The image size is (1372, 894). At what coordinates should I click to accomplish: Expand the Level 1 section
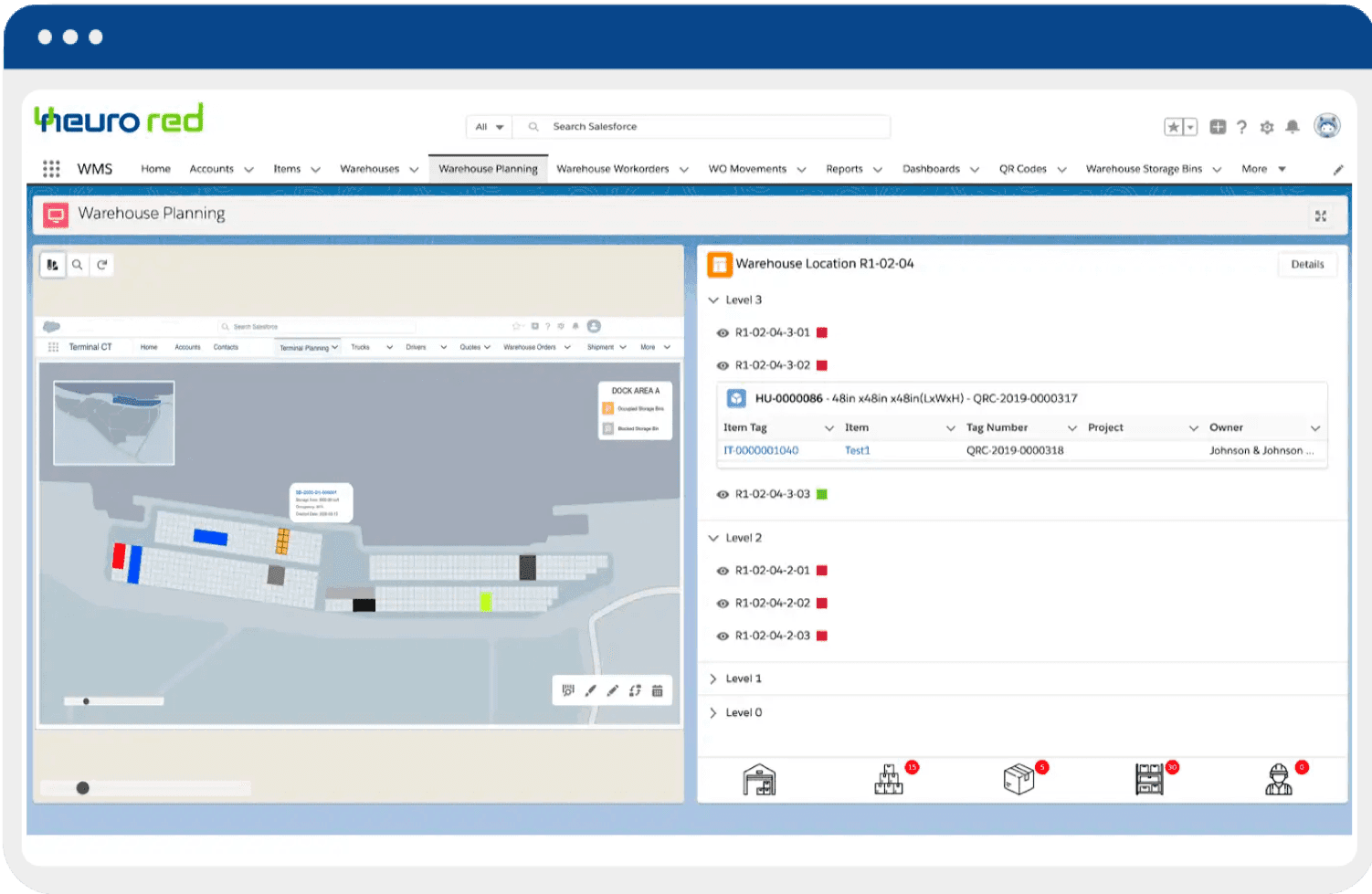(x=713, y=678)
